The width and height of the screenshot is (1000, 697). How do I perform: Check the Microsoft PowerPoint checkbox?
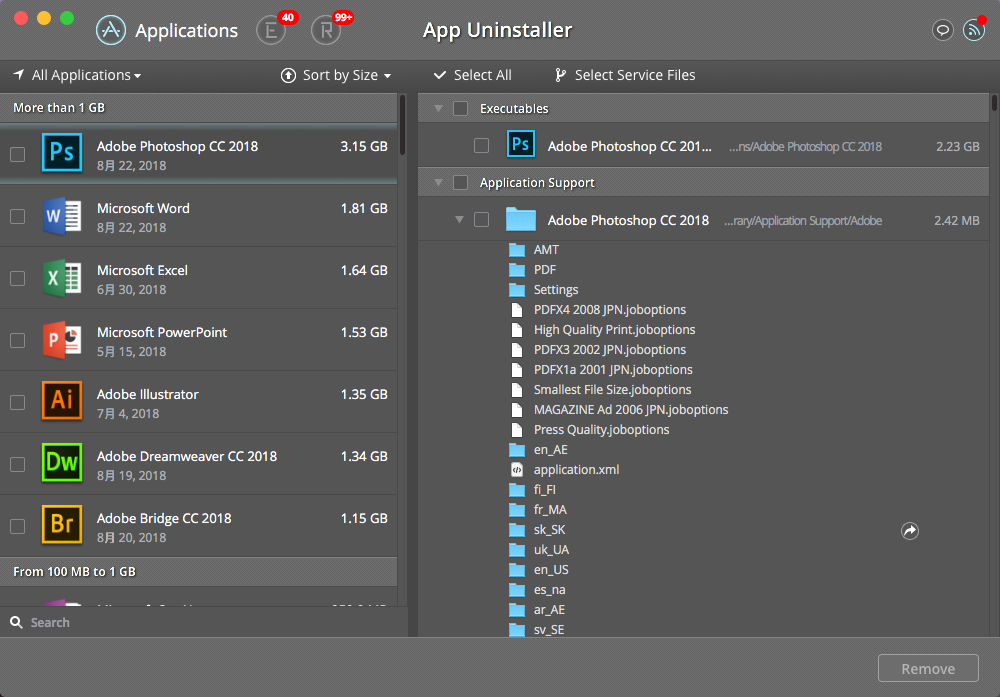[18, 340]
